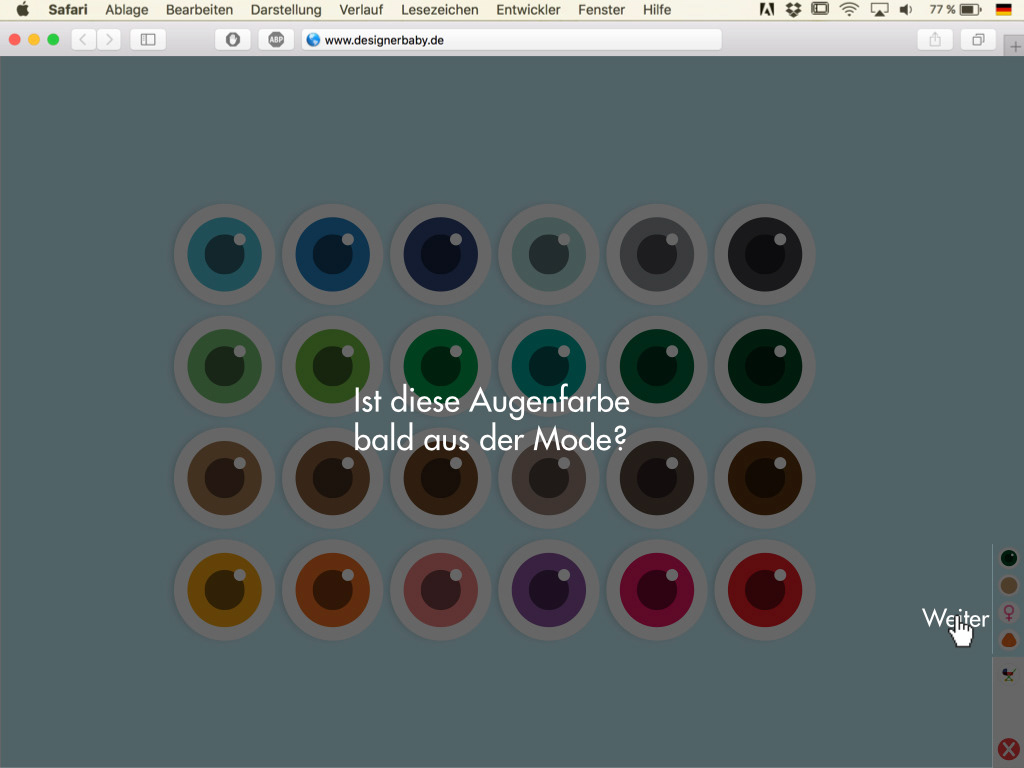Viewport: 1024px width, 768px height.
Task: Open the Lesezeichen menu
Action: click(x=440, y=10)
